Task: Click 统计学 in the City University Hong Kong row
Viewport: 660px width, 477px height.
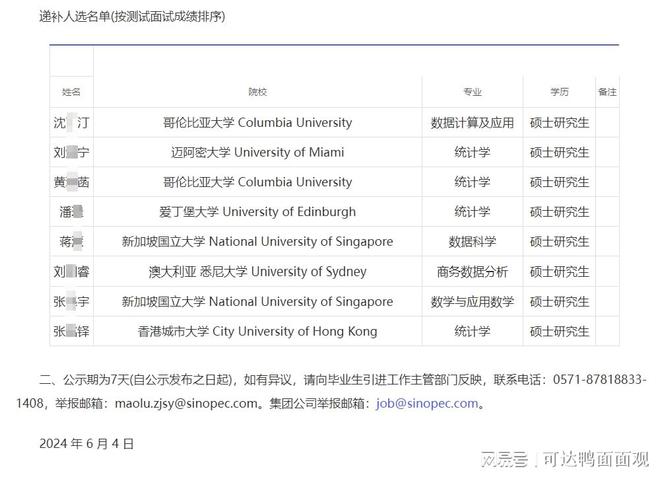Action: point(472,331)
